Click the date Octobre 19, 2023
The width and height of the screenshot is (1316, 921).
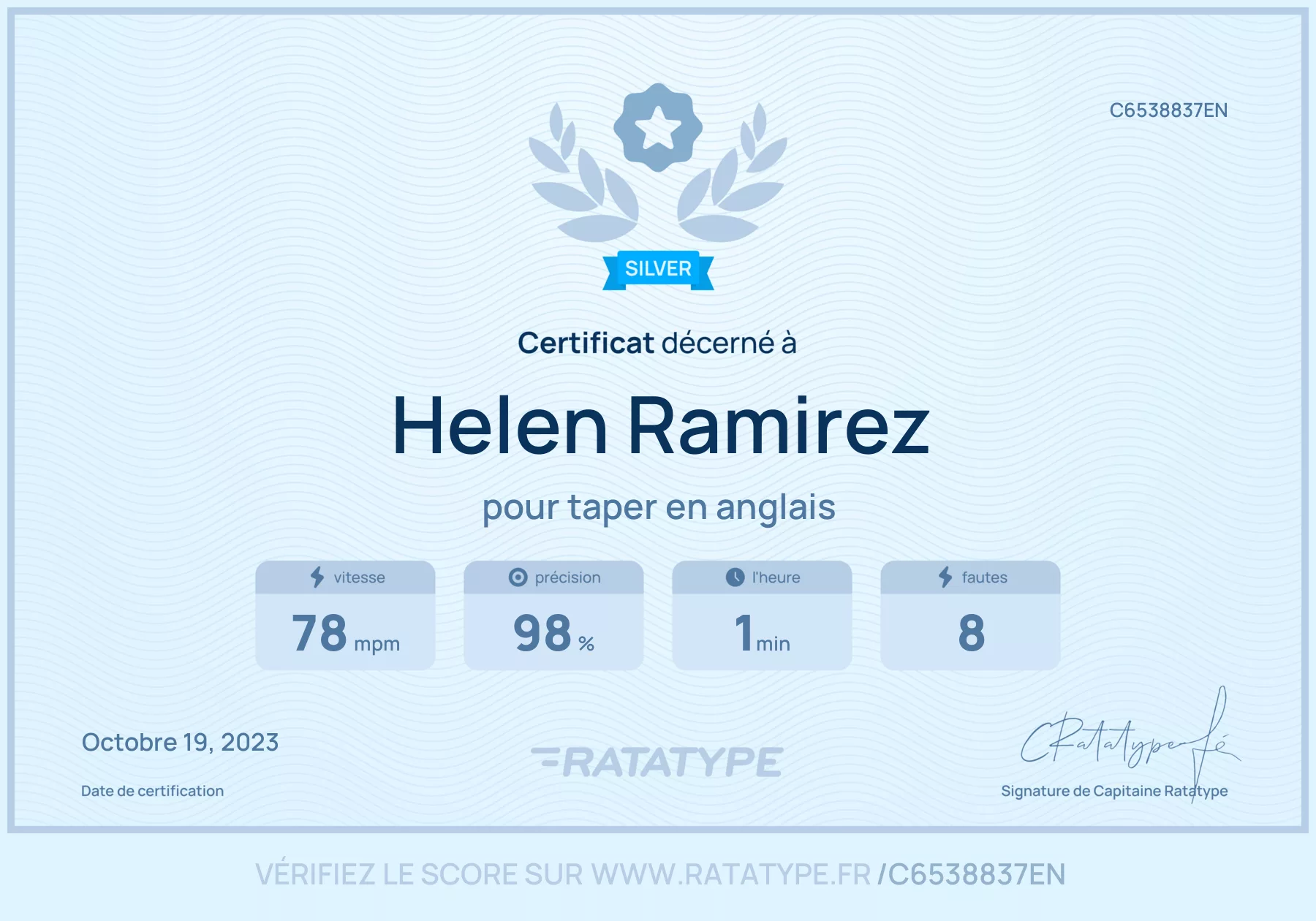point(180,743)
